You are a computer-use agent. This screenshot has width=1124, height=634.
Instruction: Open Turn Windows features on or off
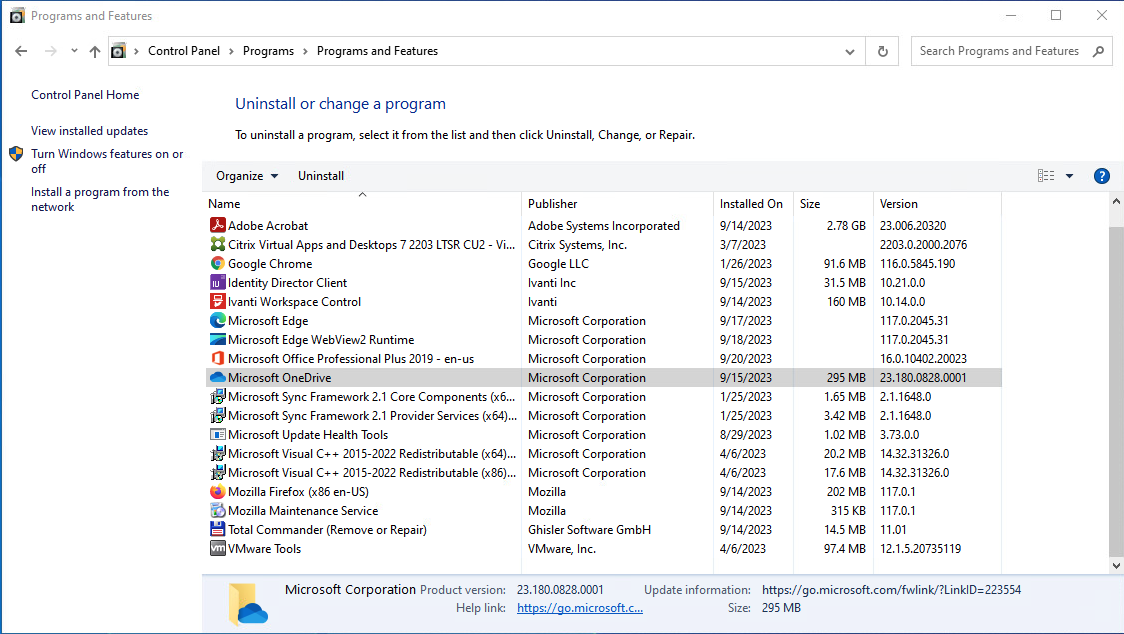[x=107, y=161]
